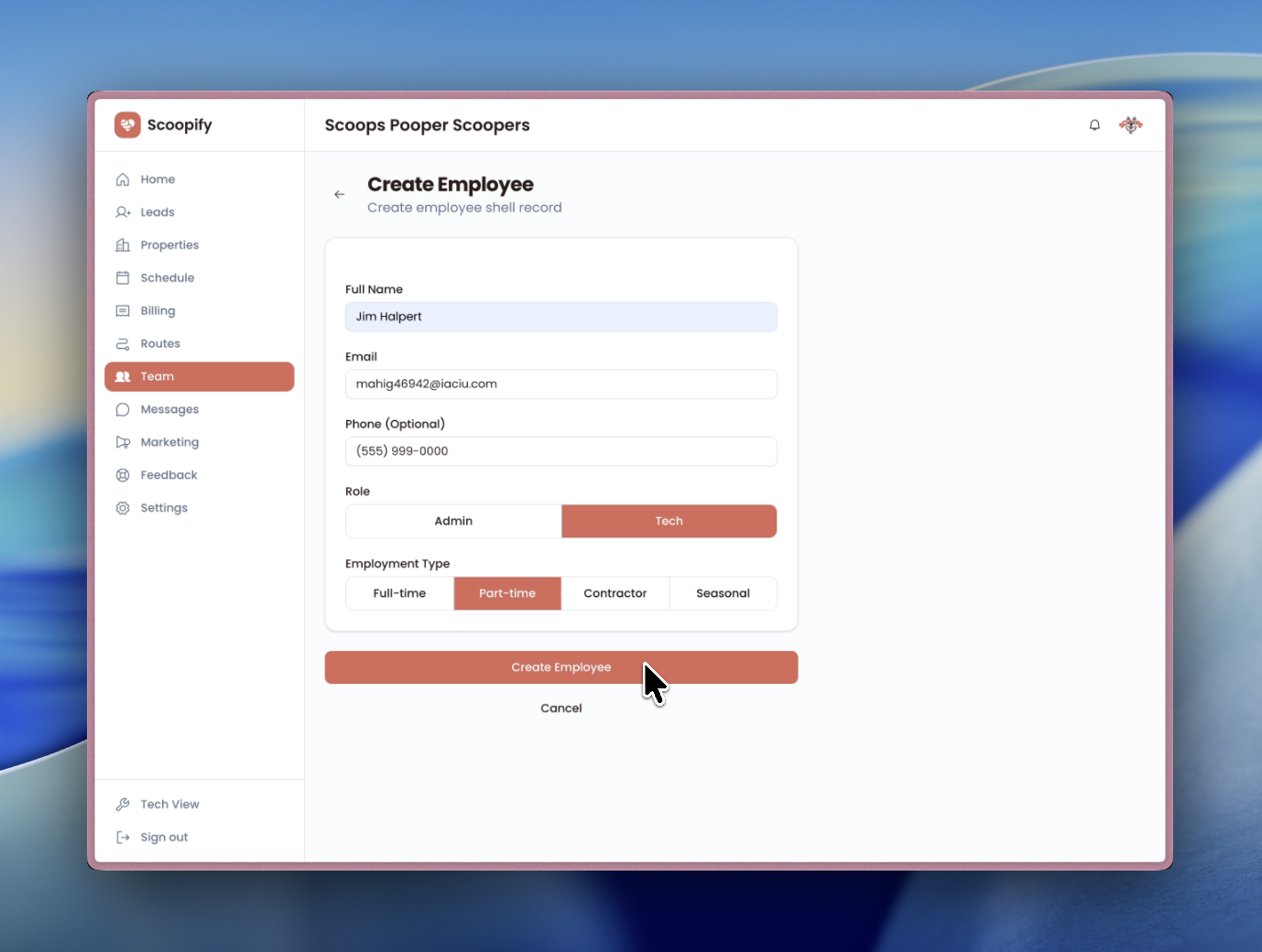Open the Home icon in the sidebar
This screenshot has width=1262, height=952.
(x=123, y=179)
